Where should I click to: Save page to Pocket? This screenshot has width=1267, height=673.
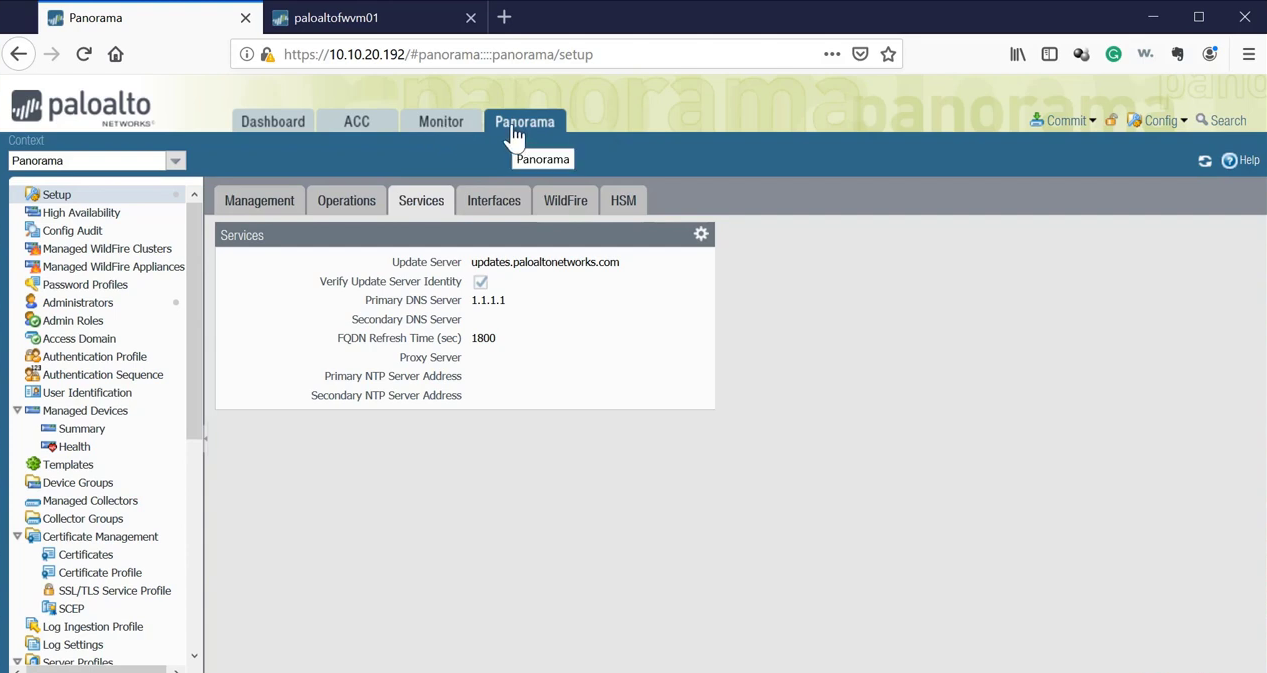pyautogui.click(x=860, y=54)
